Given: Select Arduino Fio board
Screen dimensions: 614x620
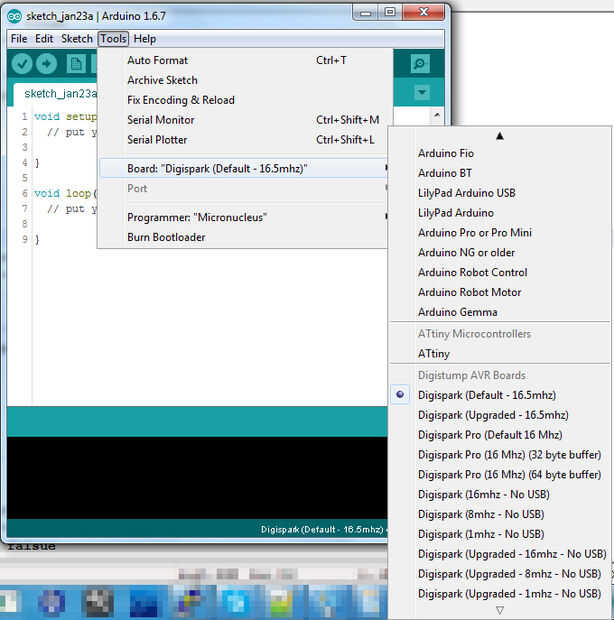Looking at the screenshot, I should point(500,153).
